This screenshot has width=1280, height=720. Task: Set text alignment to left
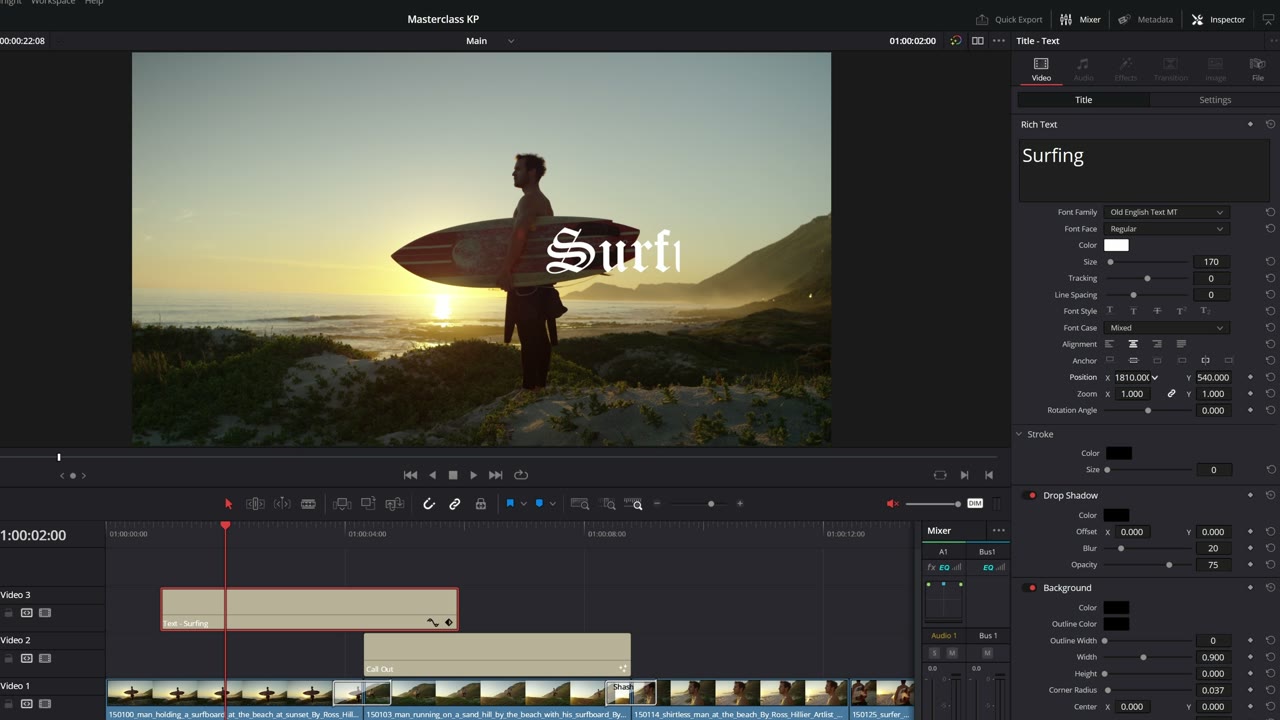[1109, 344]
